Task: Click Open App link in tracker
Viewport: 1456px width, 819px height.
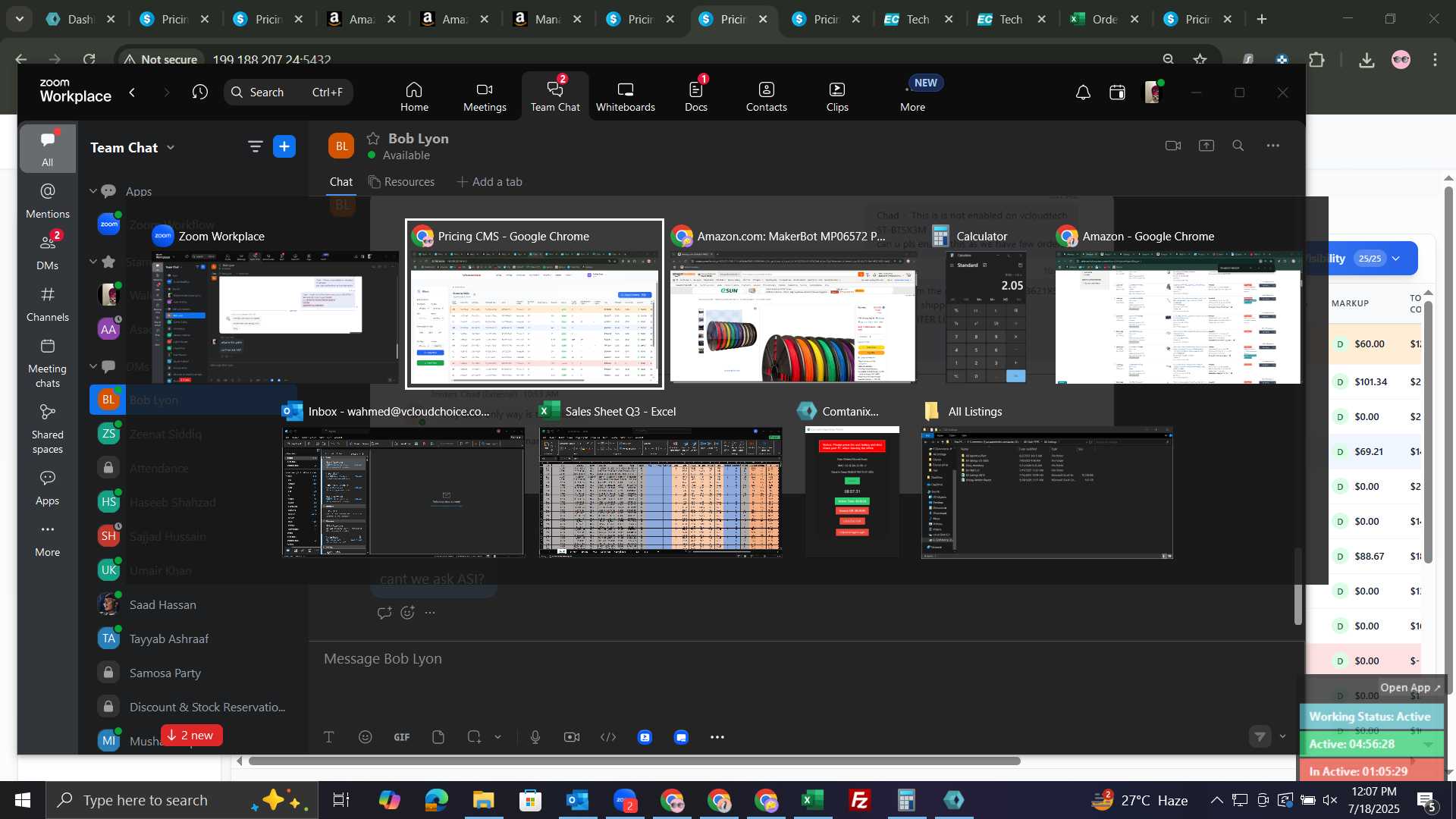Action: 1410,688
